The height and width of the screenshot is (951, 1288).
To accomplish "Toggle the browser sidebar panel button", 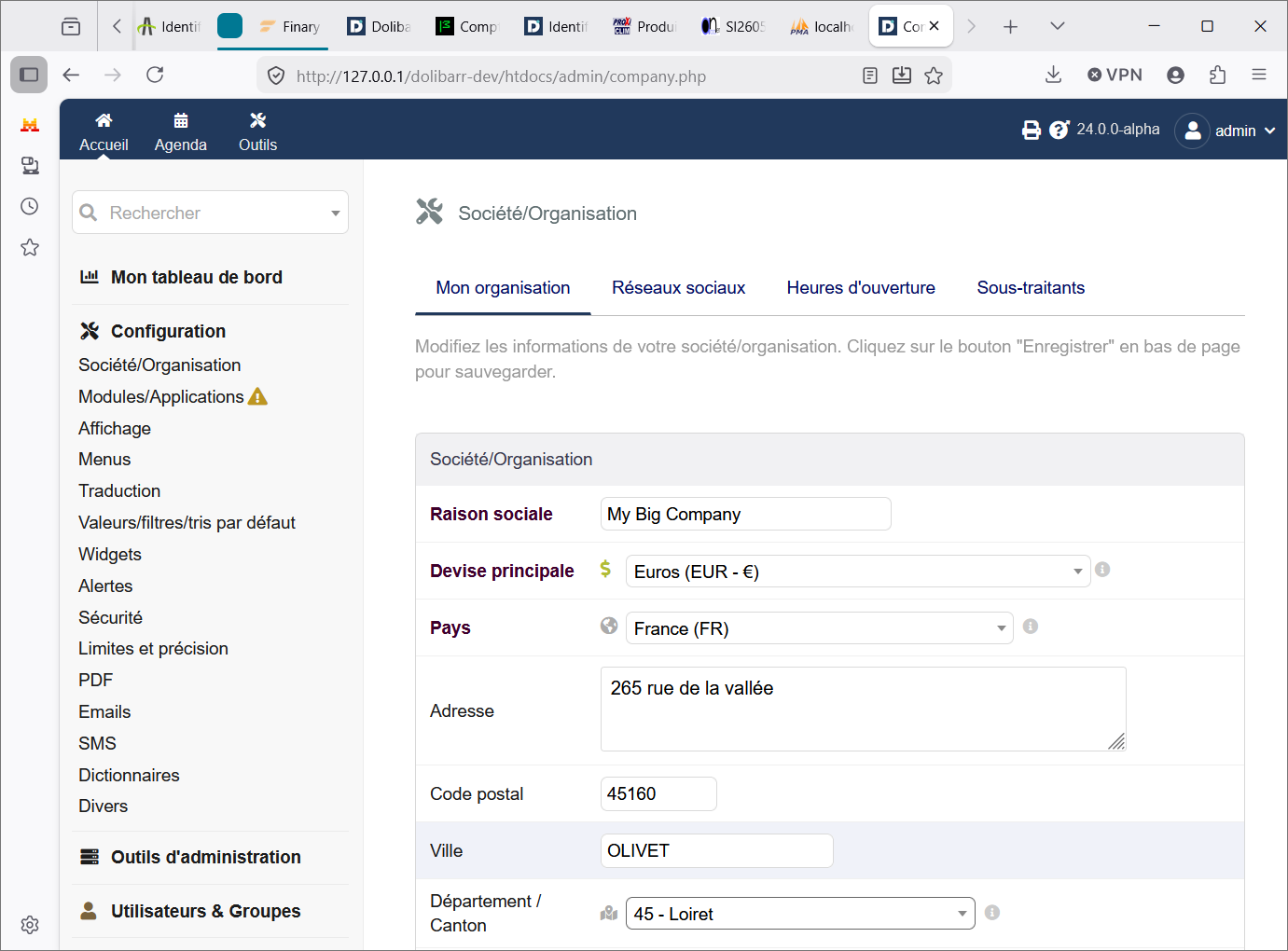I will [x=29, y=75].
